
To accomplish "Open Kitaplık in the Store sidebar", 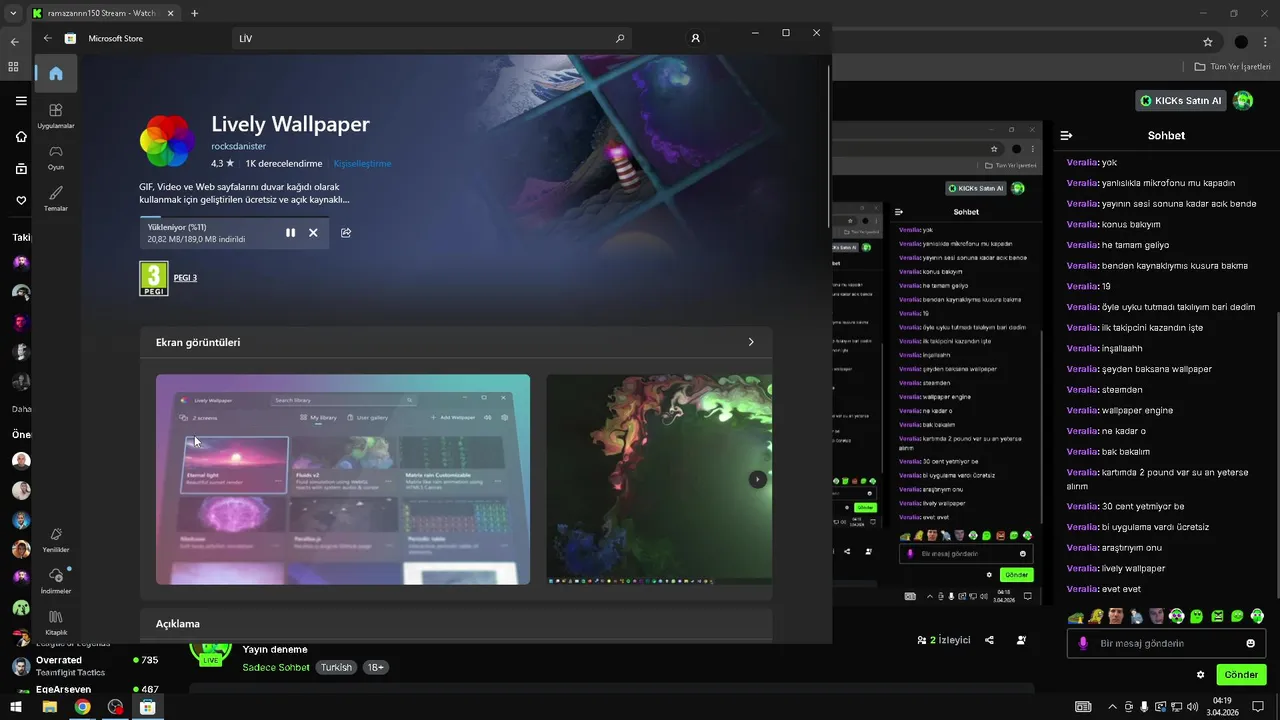I will (x=56, y=622).
